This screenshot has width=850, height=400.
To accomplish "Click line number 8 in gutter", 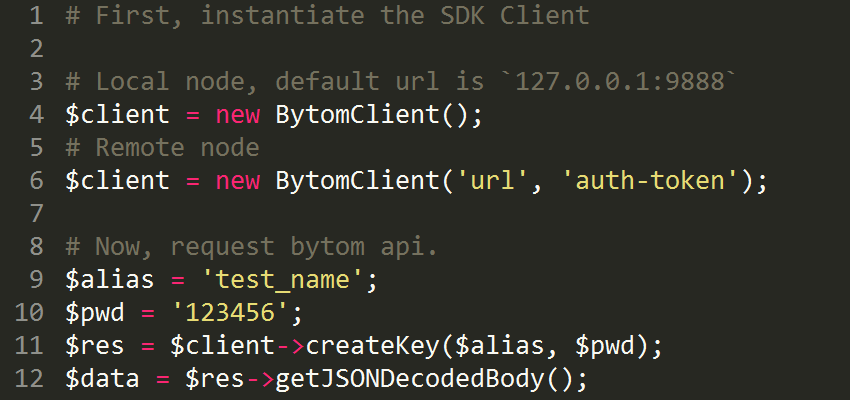I will pyautogui.click(x=36, y=247).
